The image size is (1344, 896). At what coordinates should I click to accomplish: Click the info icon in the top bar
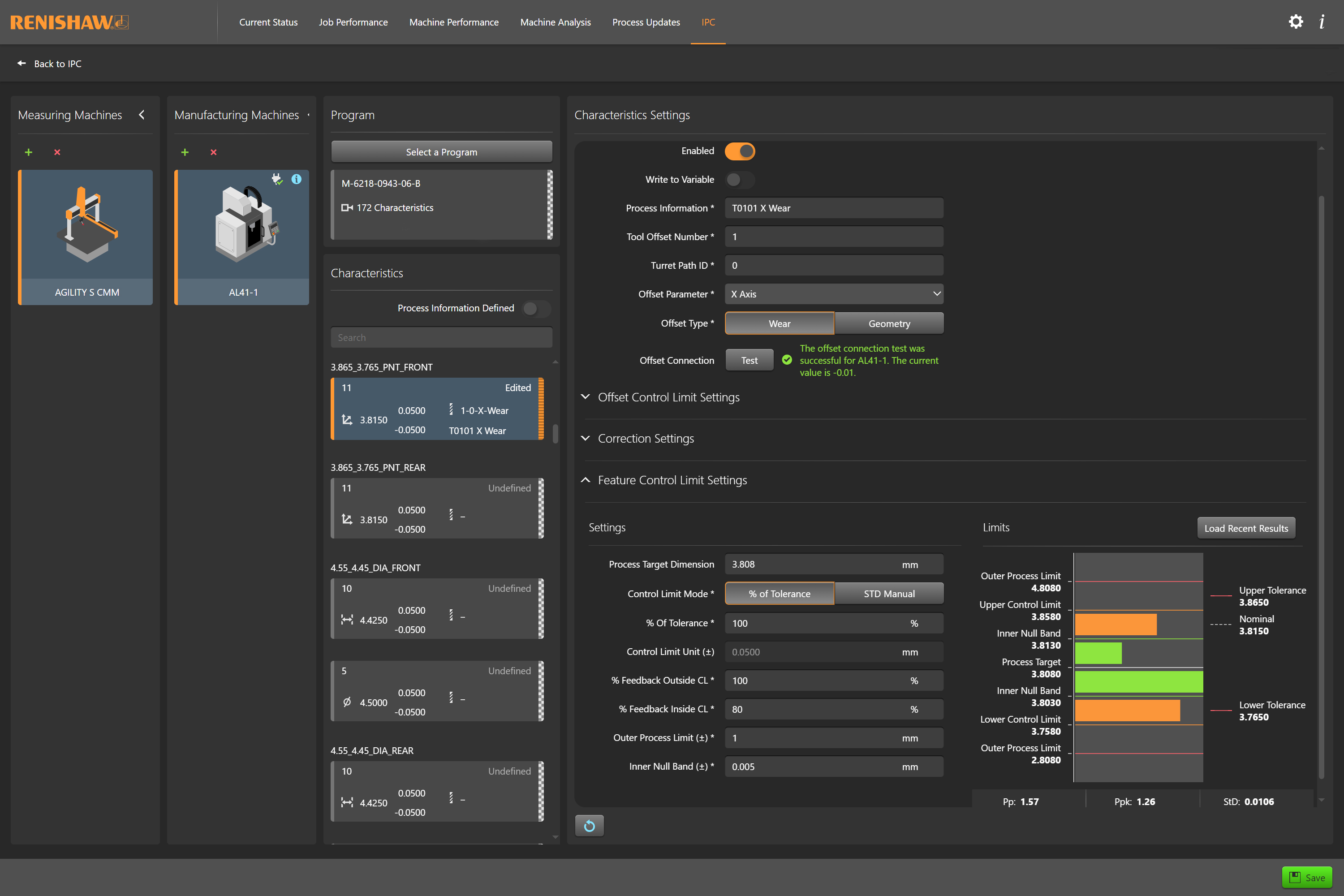1322,22
